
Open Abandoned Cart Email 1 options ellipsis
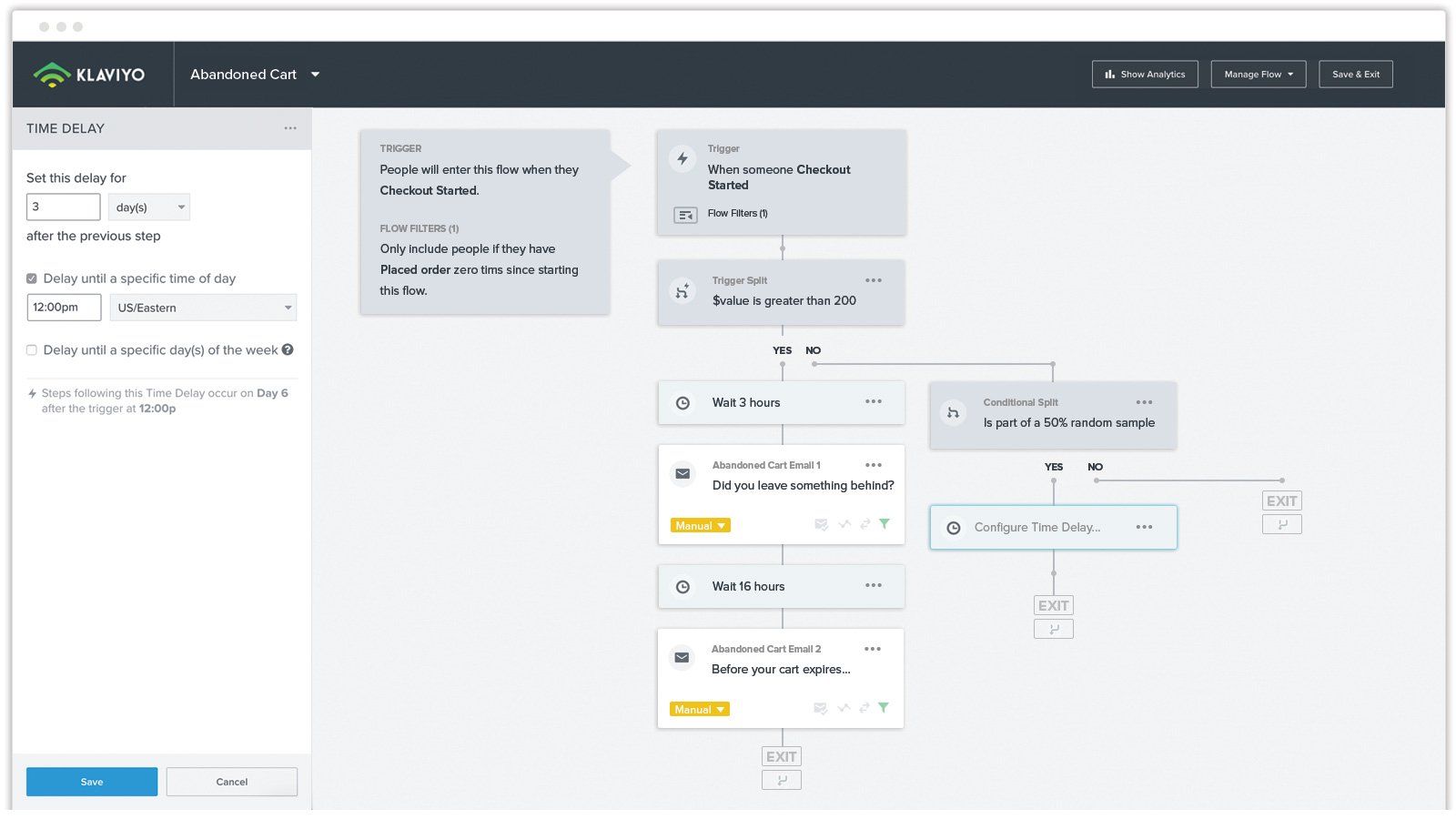(x=874, y=465)
